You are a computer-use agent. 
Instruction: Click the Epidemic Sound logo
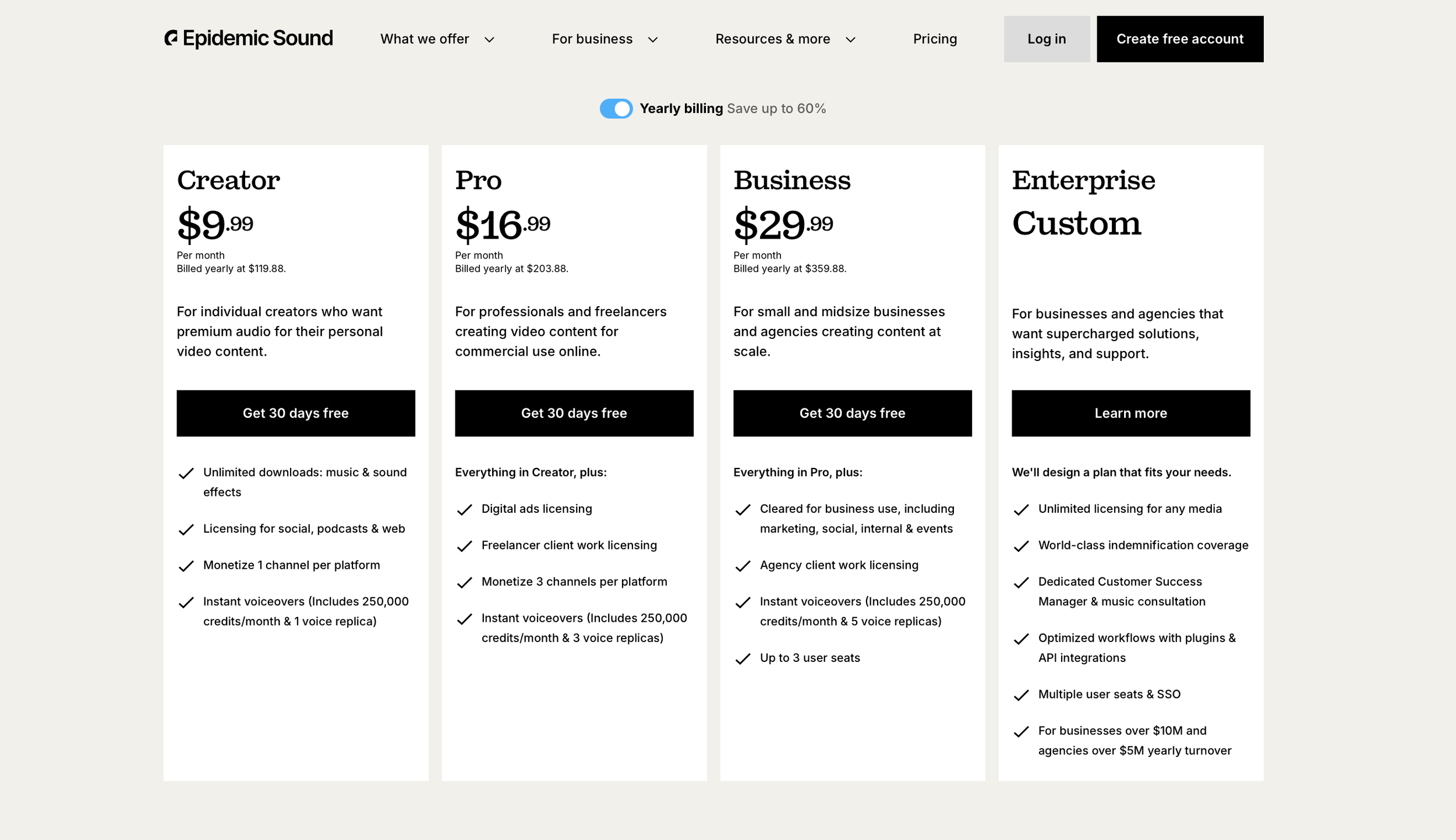pyautogui.click(x=249, y=38)
